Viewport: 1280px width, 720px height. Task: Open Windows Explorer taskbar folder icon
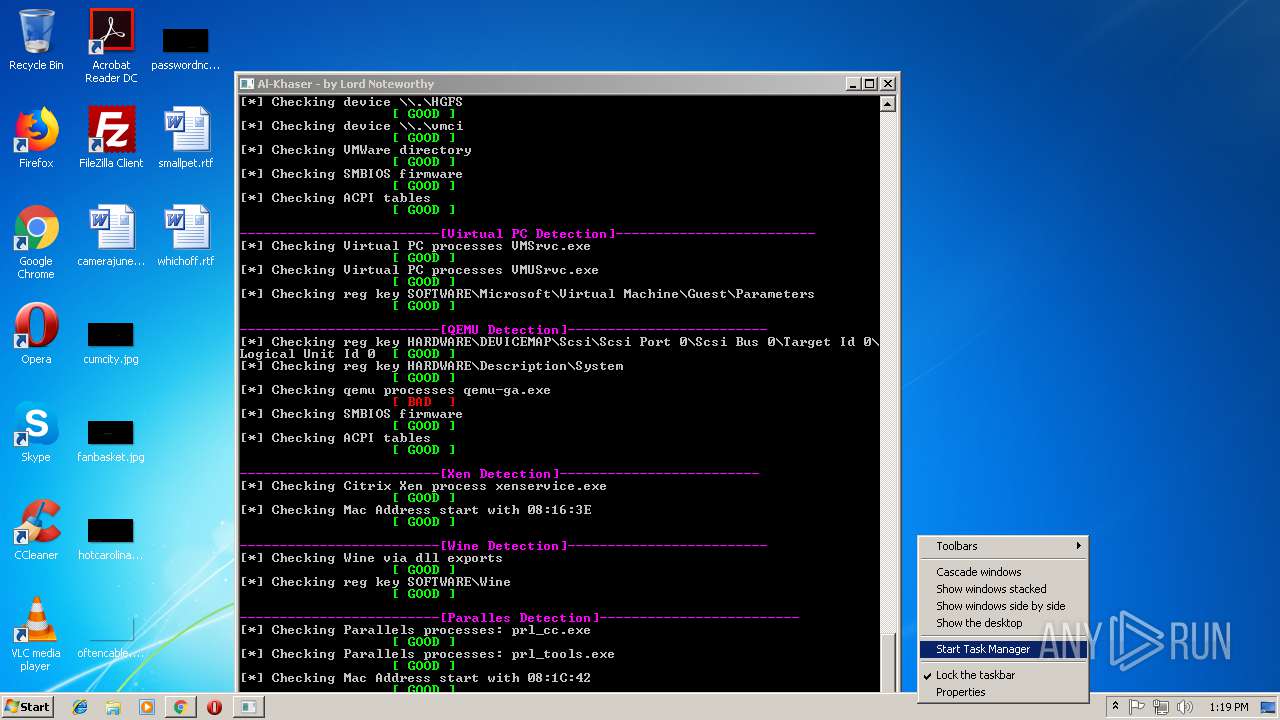113,707
